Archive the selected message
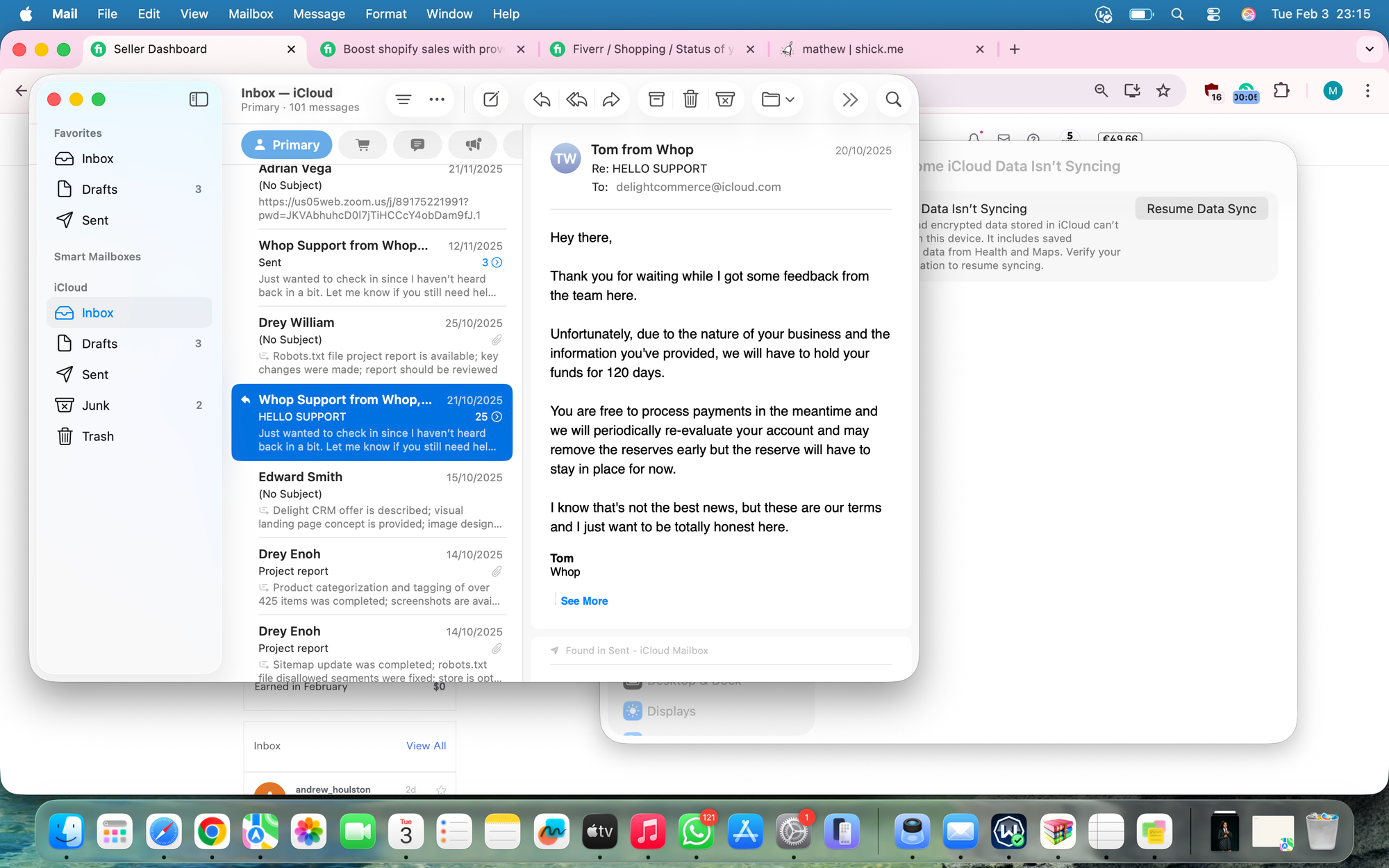1389x868 pixels. pos(656,99)
